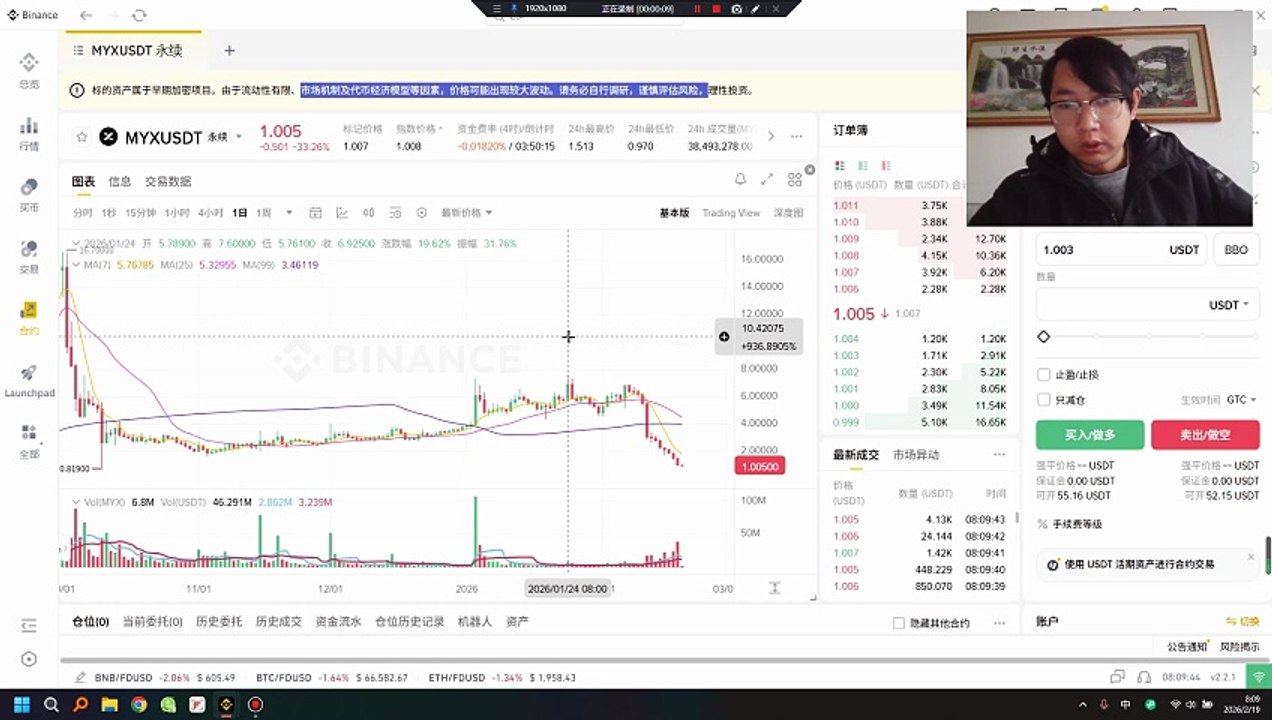Screen dimensions: 1272x720
Task: Expand the MYXUSDT pair selector arrow
Action: (239, 137)
